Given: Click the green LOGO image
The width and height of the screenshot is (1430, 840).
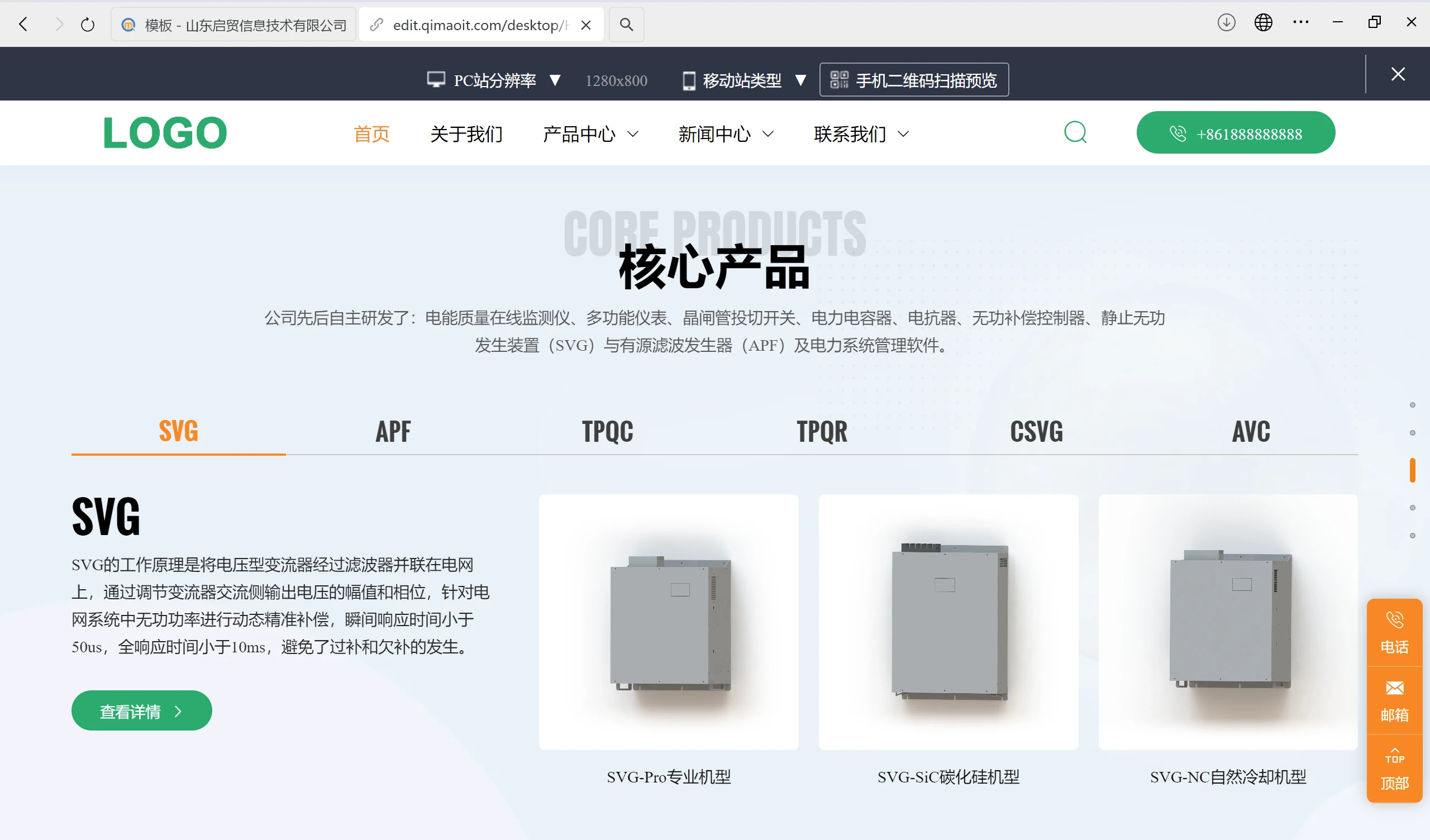Looking at the screenshot, I should 165,133.
